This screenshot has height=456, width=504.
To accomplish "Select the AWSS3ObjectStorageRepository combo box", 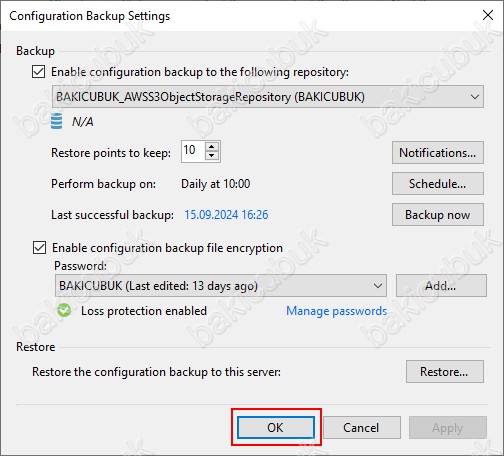I will click(268, 97).
